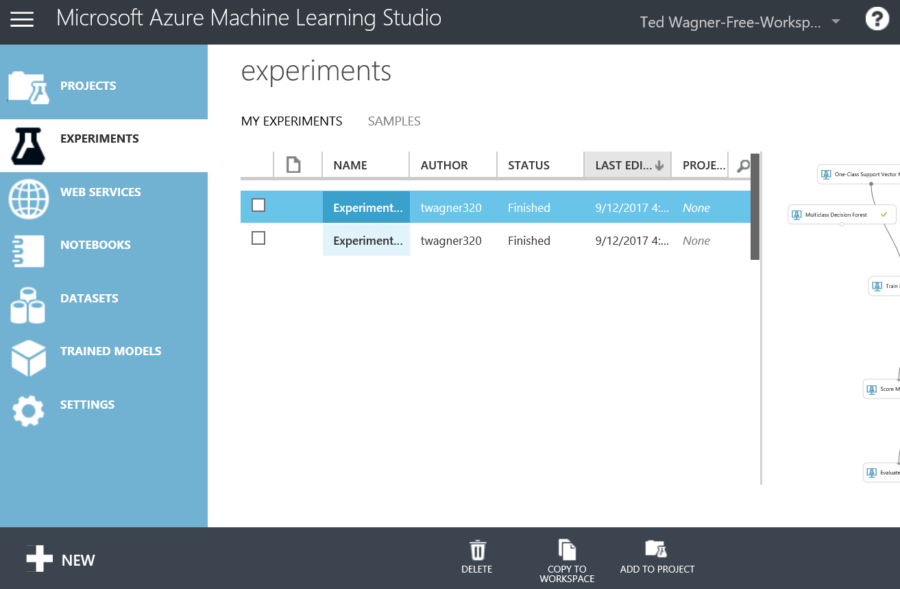Click Finished status in the highlighted row
Image resolution: width=900 pixels, height=589 pixels.
[529, 208]
